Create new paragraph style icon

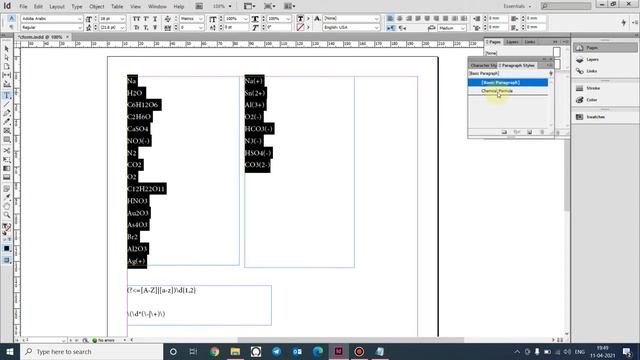[529, 132]
